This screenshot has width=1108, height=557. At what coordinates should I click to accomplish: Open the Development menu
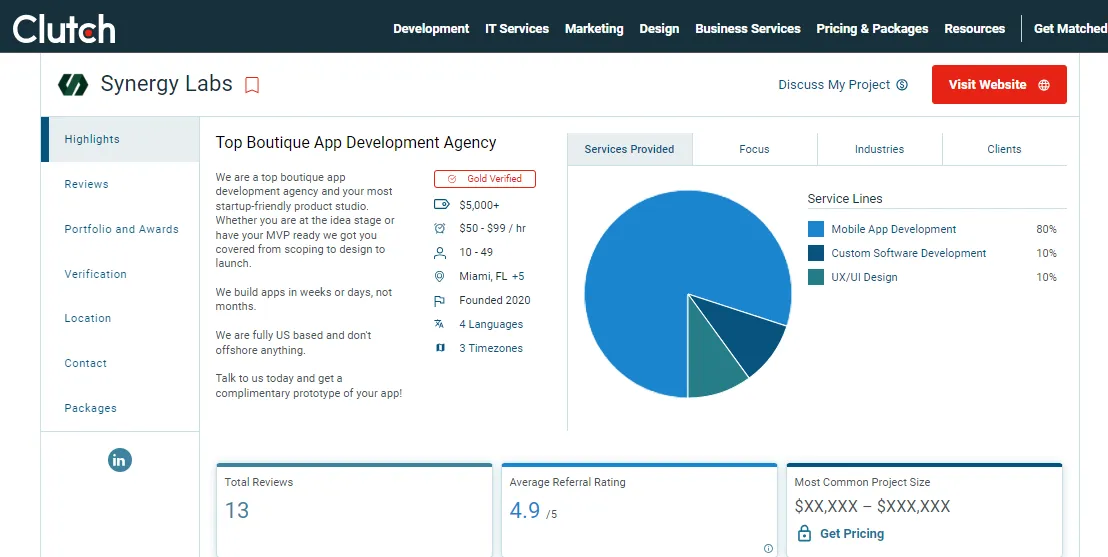pyautogui.click(x=431, y=29)
